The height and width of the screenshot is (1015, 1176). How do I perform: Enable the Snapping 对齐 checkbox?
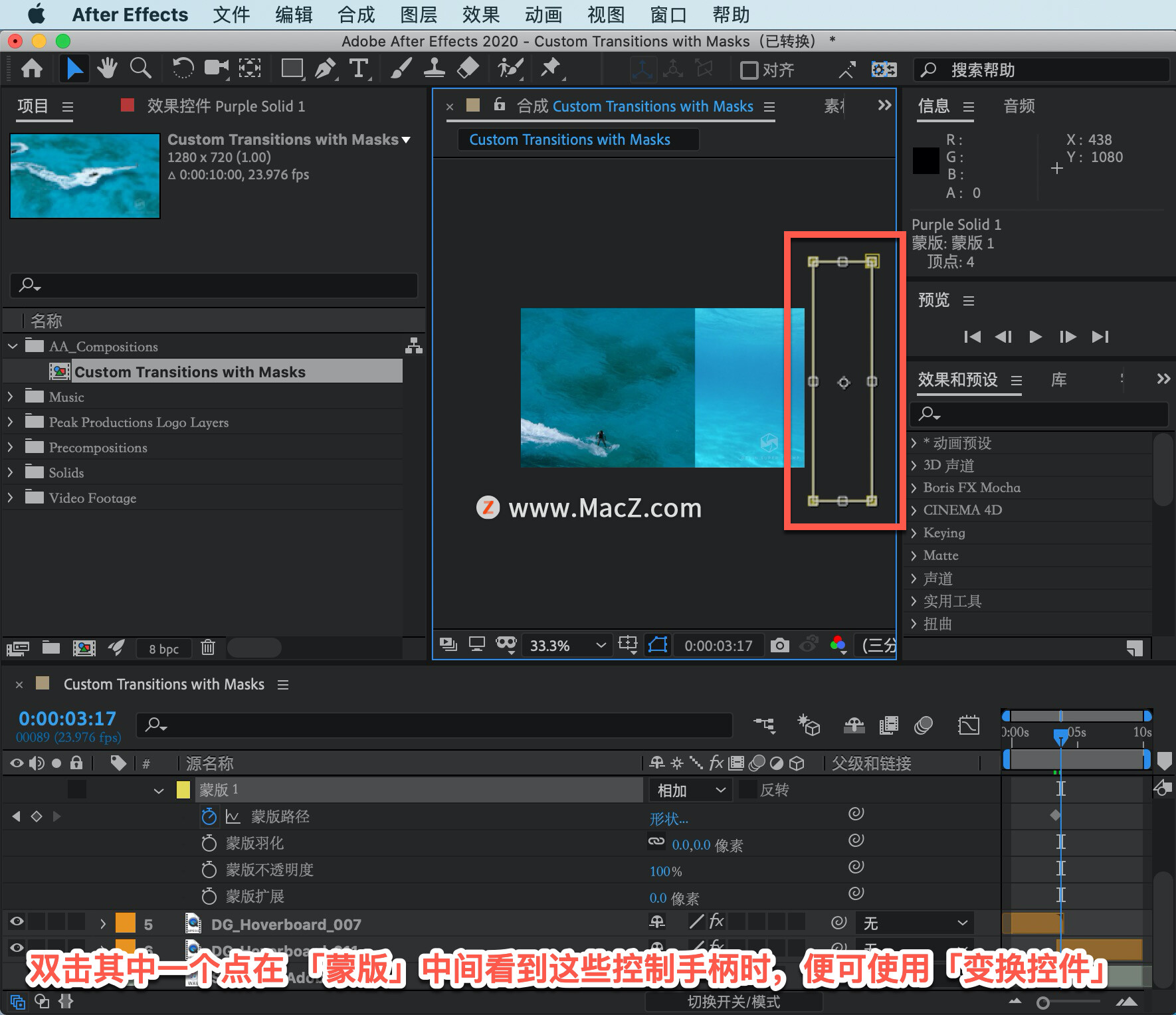749,70
